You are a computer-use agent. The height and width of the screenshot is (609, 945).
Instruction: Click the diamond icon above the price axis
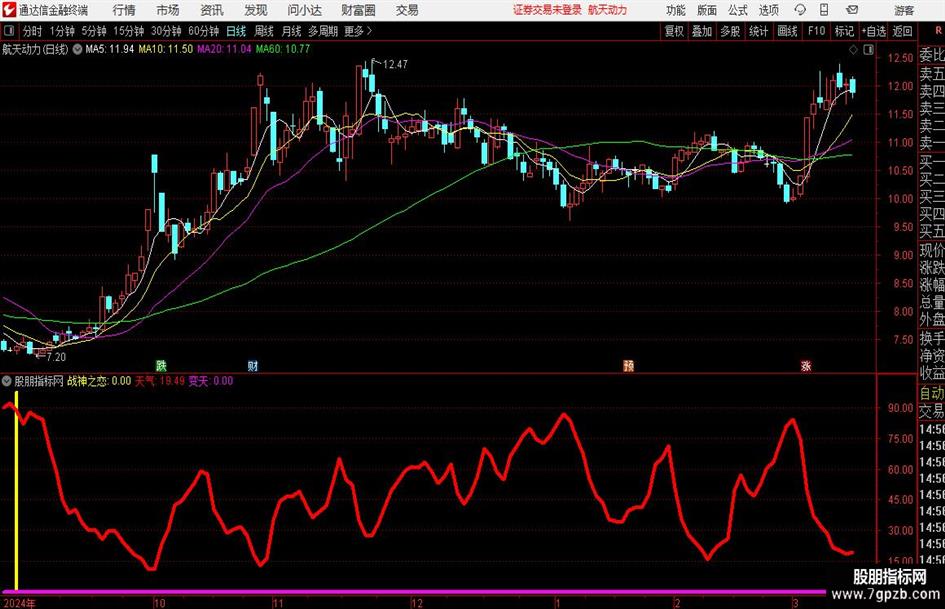point(853,49)
